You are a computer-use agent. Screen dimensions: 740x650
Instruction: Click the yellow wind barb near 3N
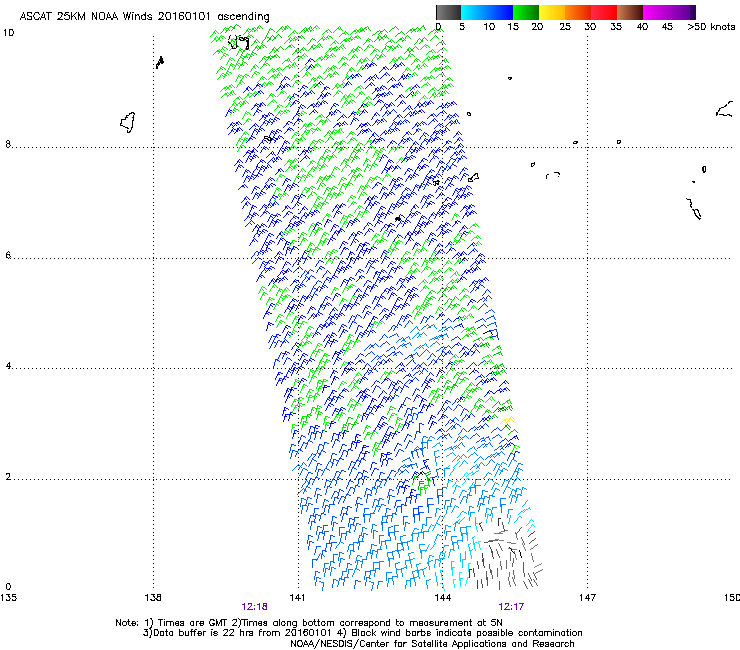[x=508, y=420]
